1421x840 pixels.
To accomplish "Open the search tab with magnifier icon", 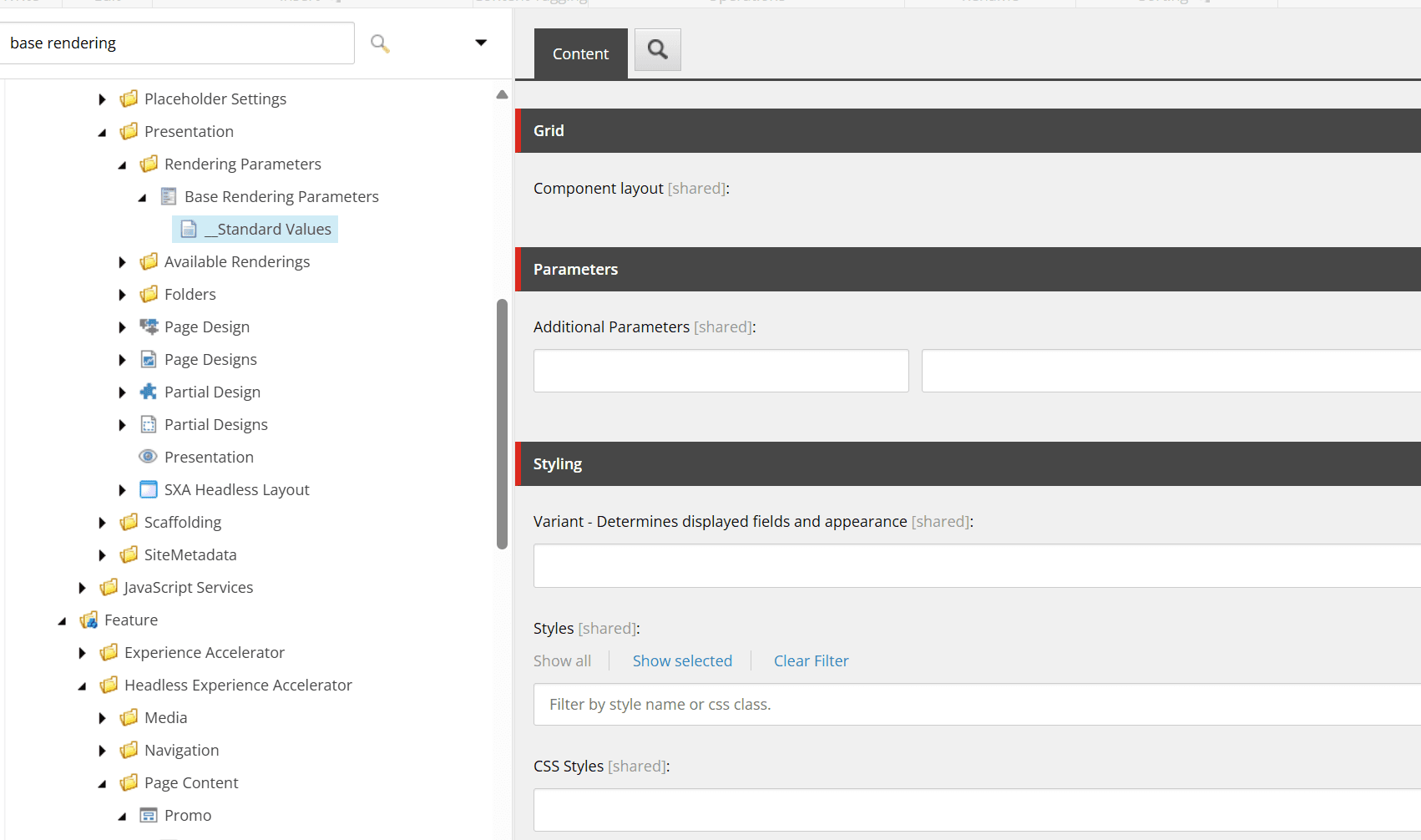I will click(x=658, y=49).
